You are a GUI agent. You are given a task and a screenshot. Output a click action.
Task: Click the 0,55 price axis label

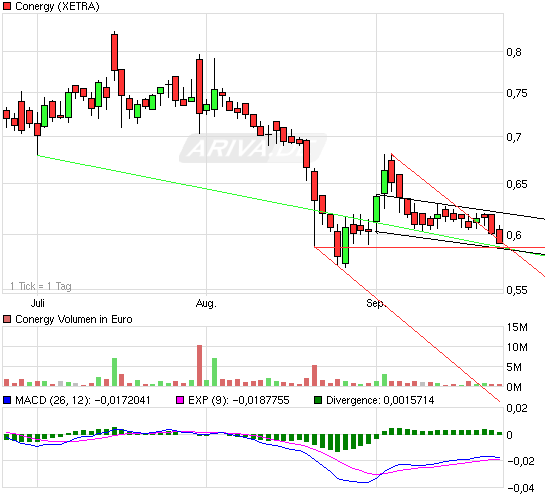[x=516, y=290]
